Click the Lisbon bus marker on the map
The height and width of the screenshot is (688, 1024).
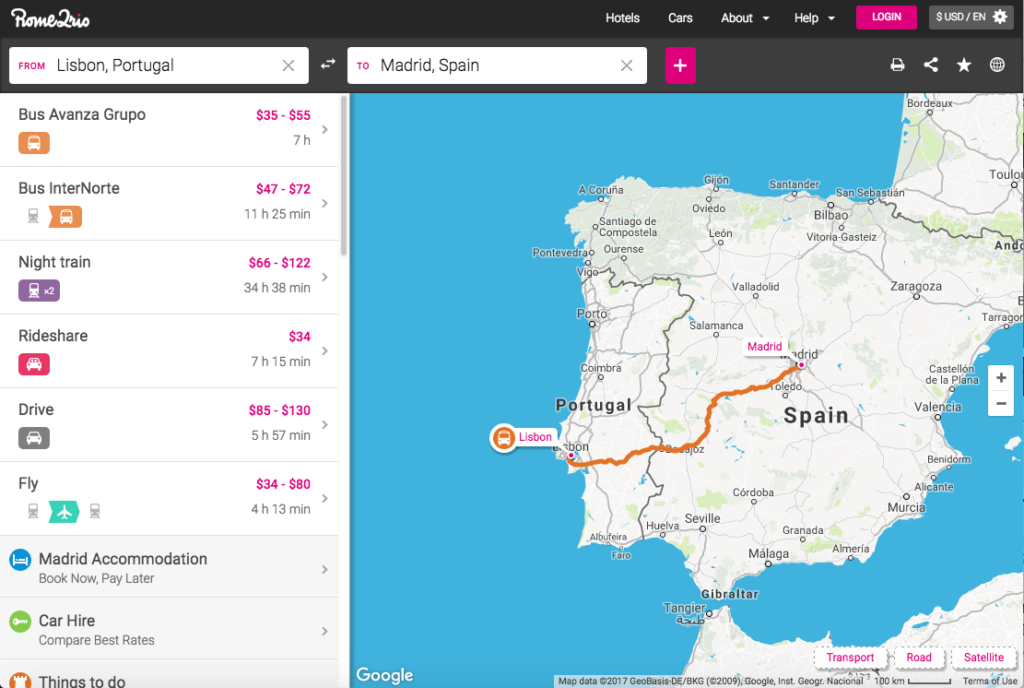point(504,437)
